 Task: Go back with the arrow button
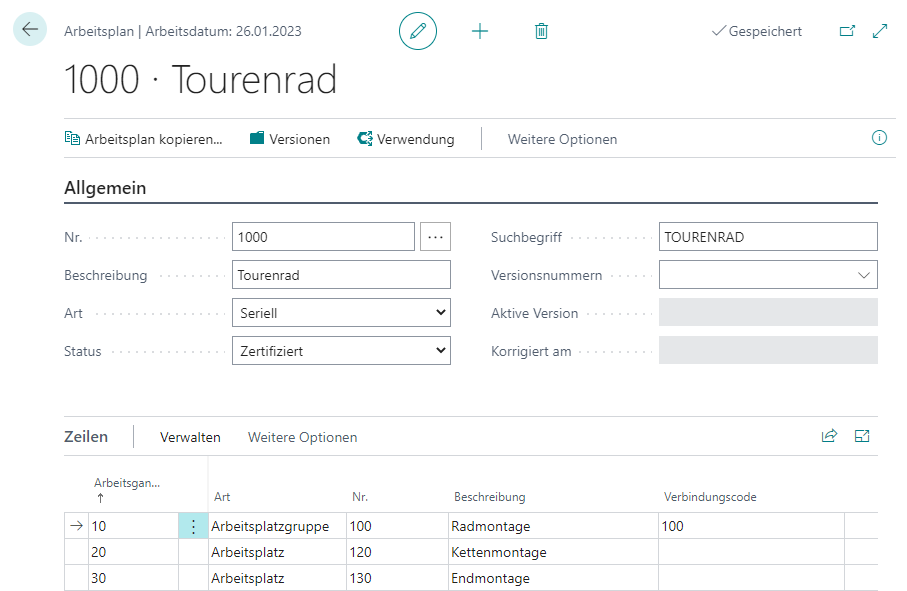click(30, 29)
